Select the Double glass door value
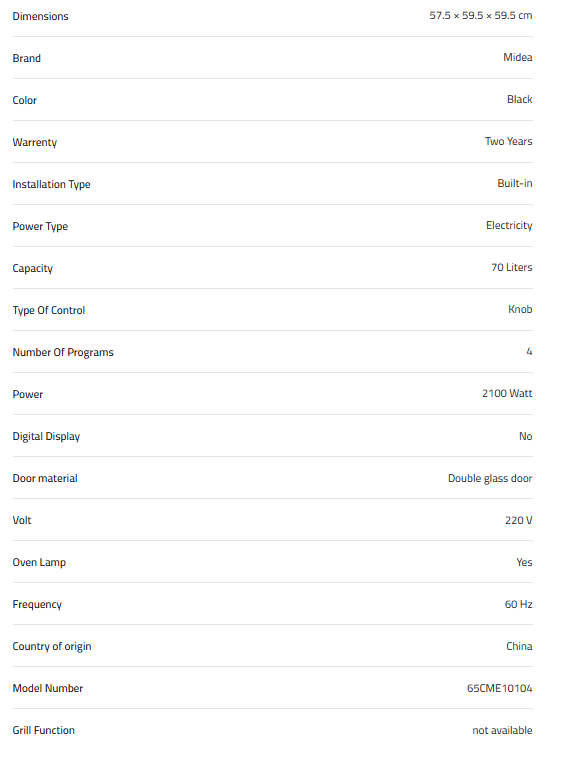Image resolution: width=563 pixels, height=757 pixels. click(x=490, y=478)
